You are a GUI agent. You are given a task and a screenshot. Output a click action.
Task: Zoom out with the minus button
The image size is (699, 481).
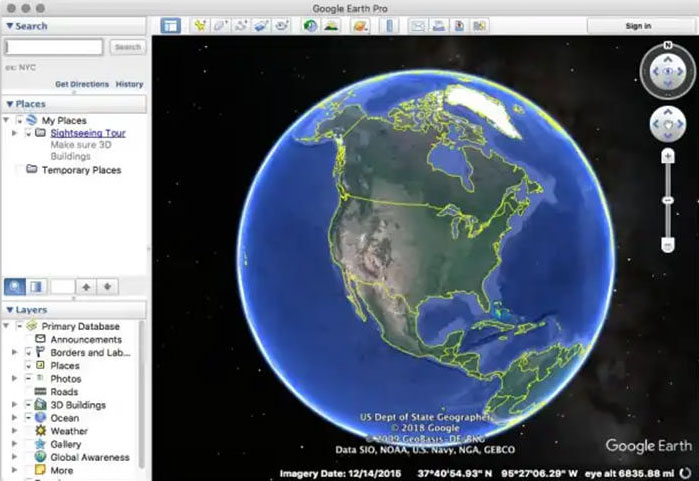(667, 244)
